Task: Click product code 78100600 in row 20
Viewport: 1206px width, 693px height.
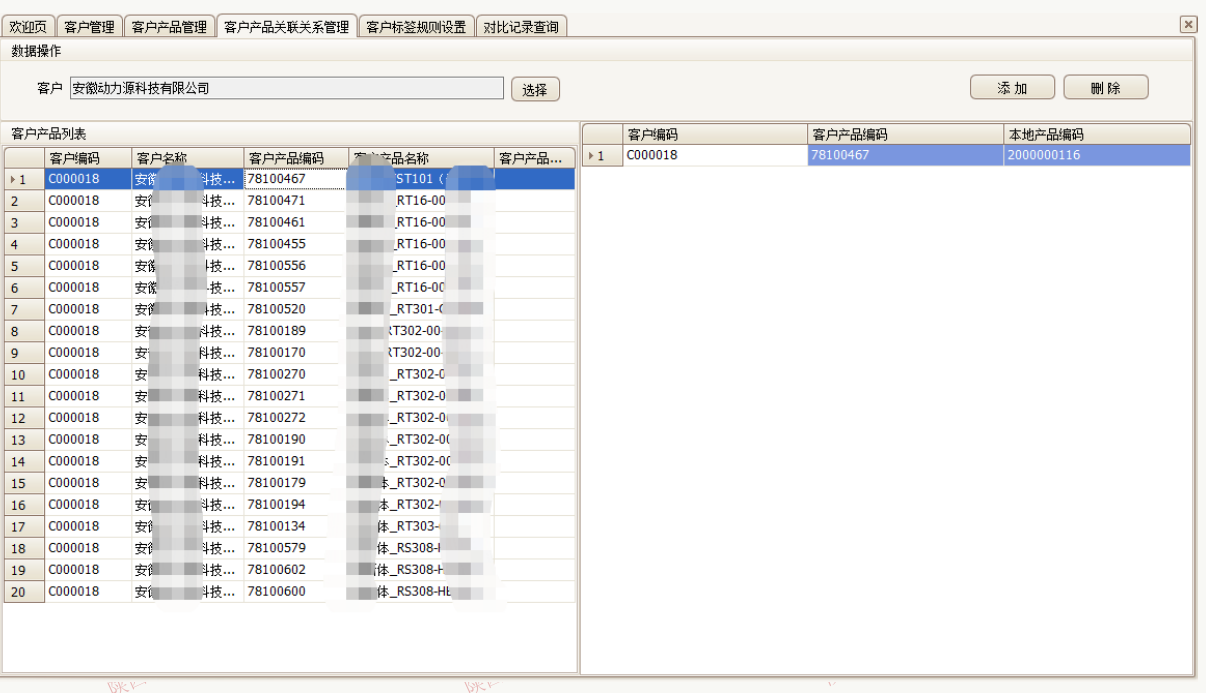Action: [x=295, y=592]
